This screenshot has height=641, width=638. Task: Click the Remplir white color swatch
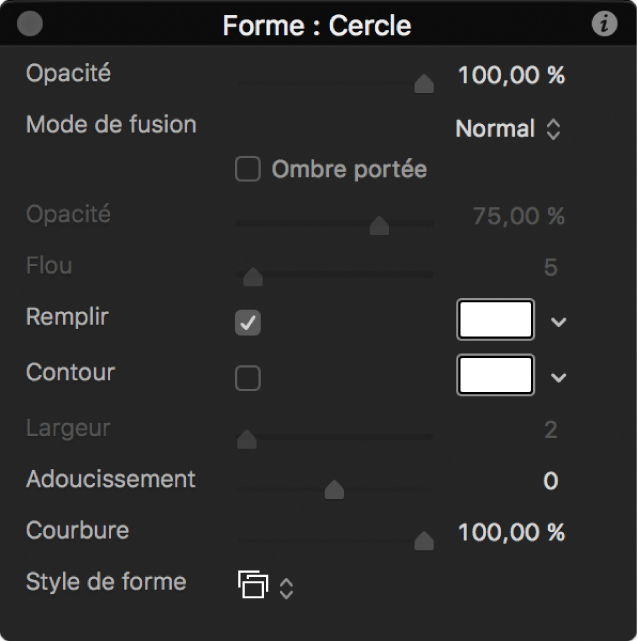(496, 320)
